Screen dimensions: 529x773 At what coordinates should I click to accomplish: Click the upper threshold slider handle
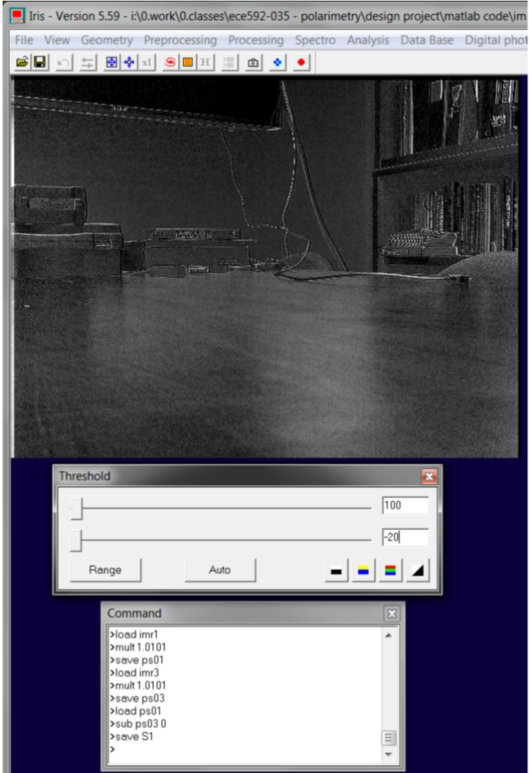(76, 508)
